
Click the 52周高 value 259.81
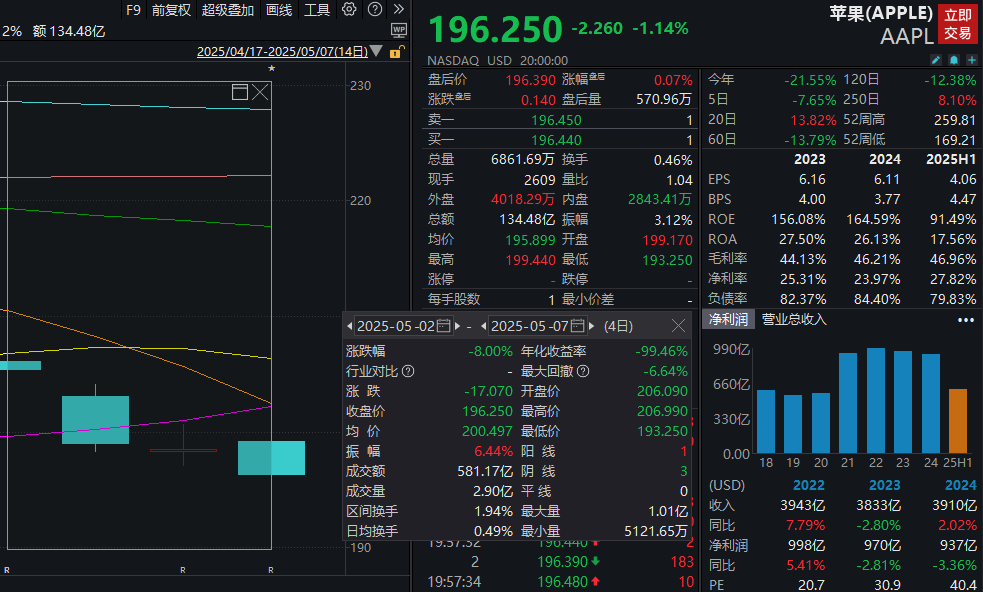coord(955,120)
